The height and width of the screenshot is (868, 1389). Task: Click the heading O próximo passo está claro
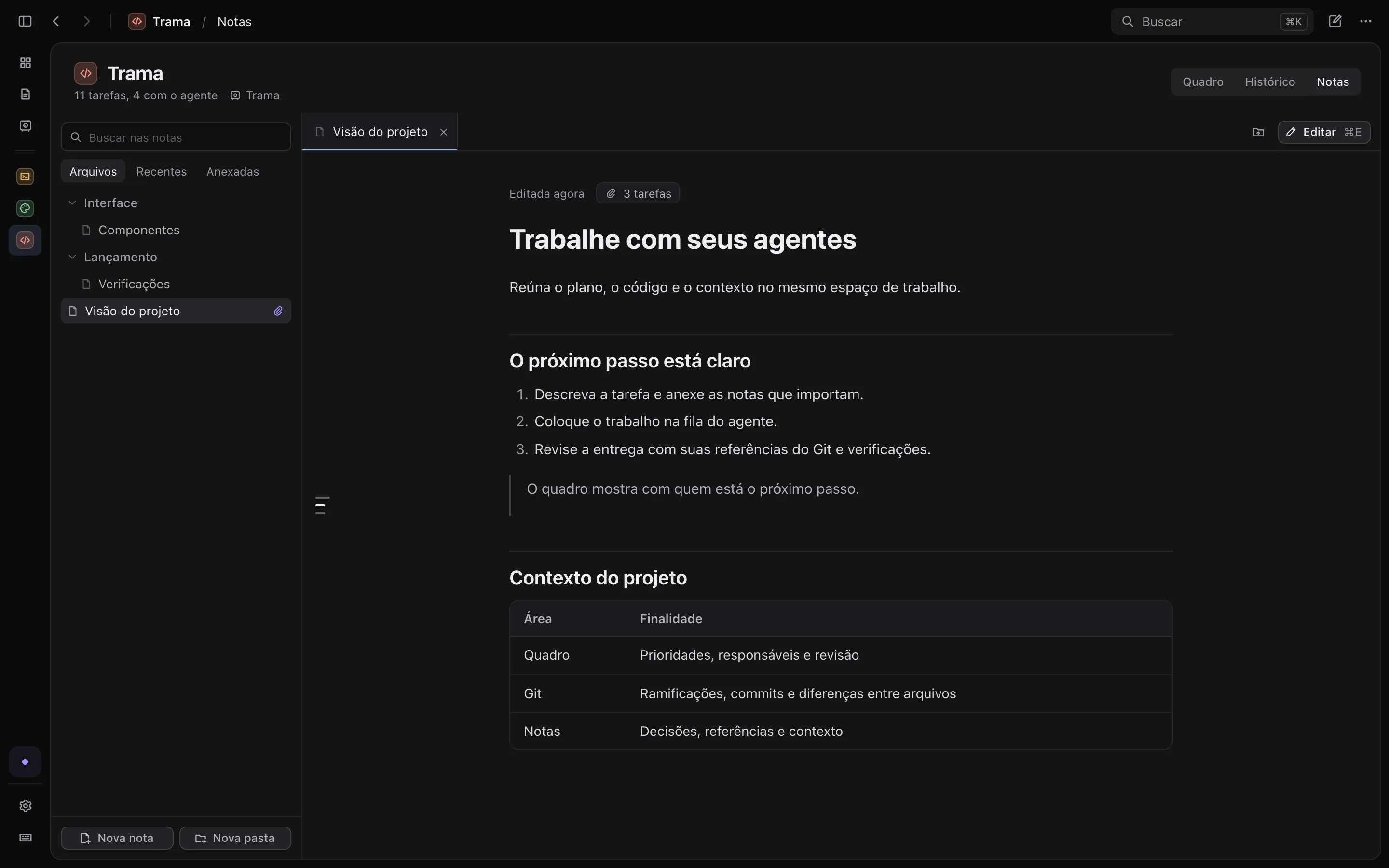coord(630,361)
